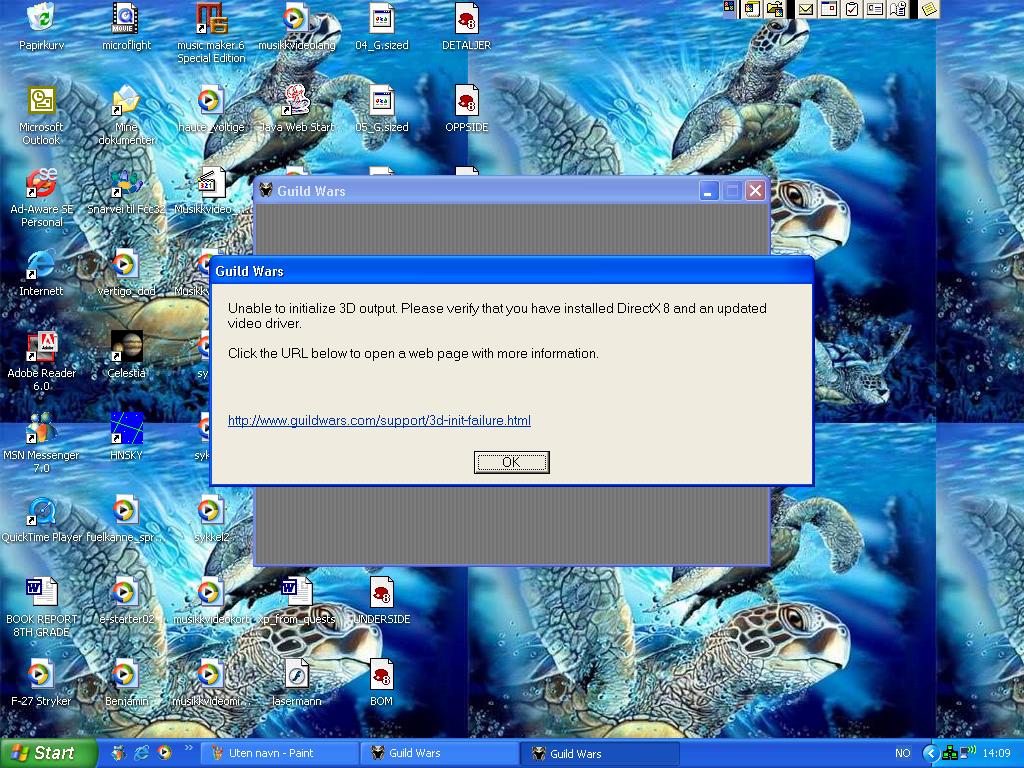The height and width of the screenshot is (768, 1024).
Task: Select the e-starter02 media icon
Action: click(x=126, y=601)
